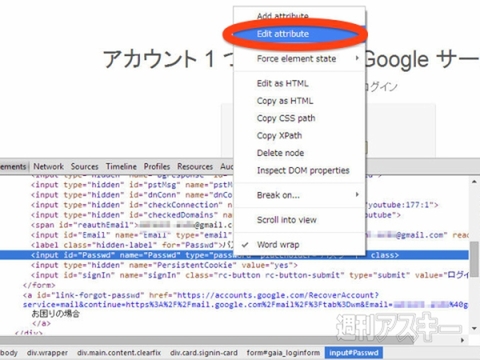480x360 pixels.
Task: Switch to Resources tab
Action: 195,166
